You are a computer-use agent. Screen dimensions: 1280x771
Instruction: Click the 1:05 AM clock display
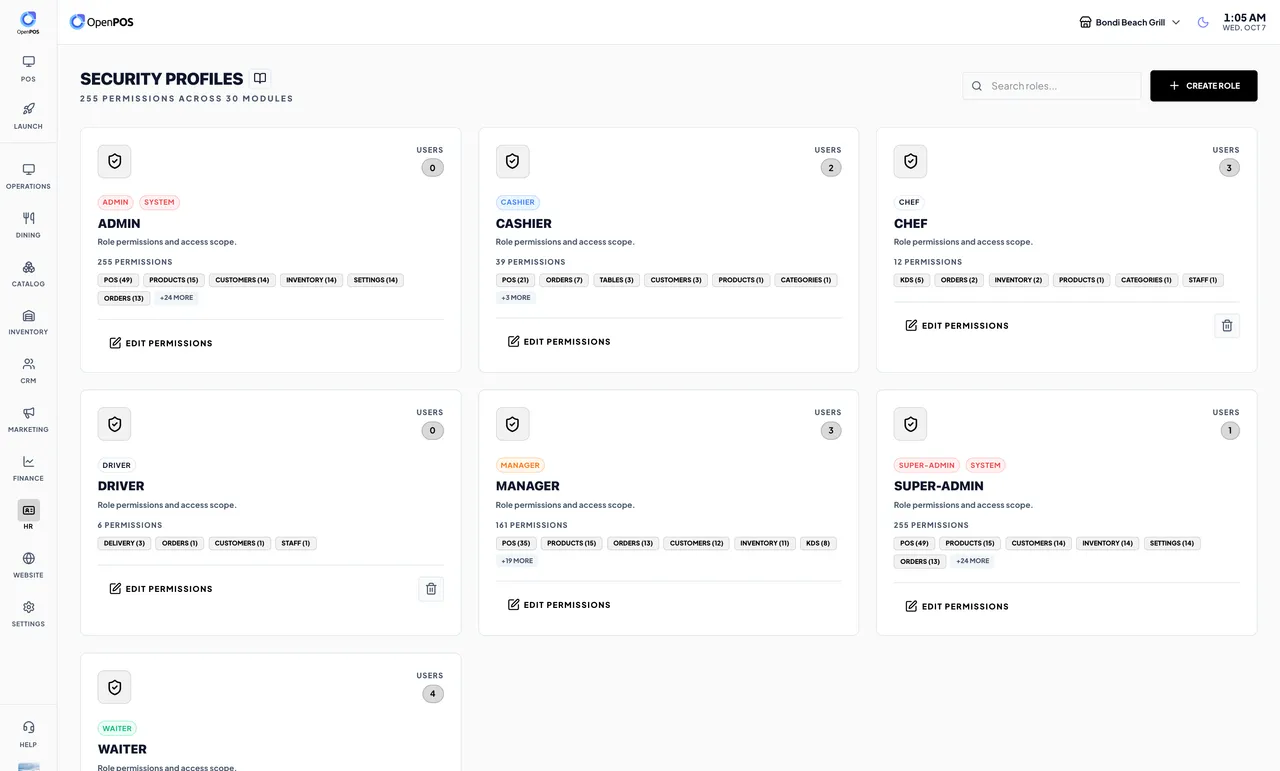1244,18
